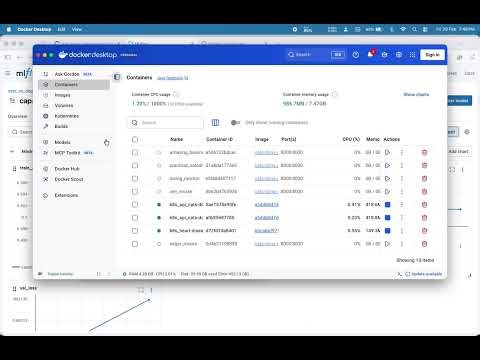Delete the loving_ container with the trash icon

(x=424, y=178)
